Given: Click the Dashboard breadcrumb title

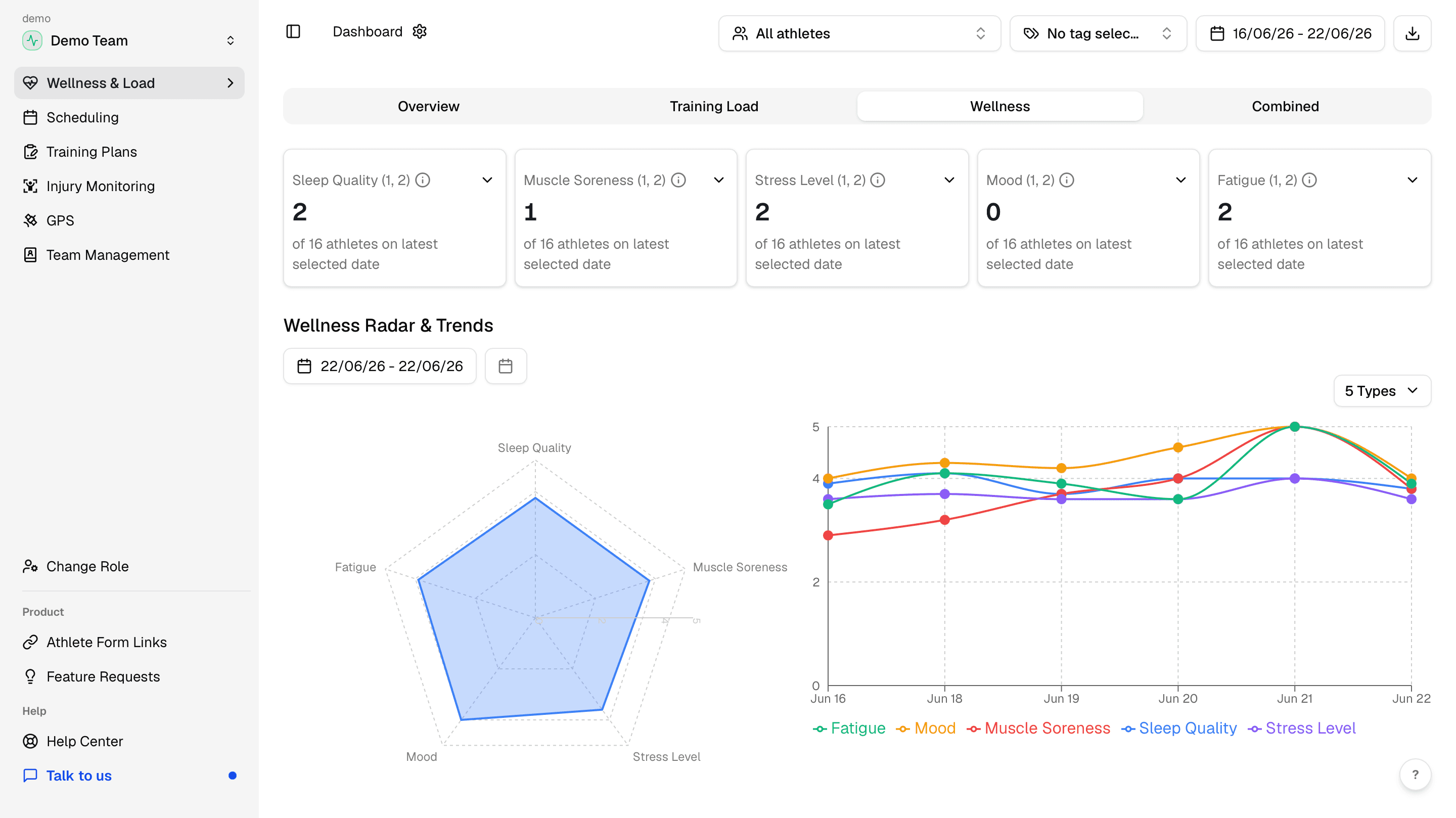Looking at the screenshot, I should tap(368, 32).
